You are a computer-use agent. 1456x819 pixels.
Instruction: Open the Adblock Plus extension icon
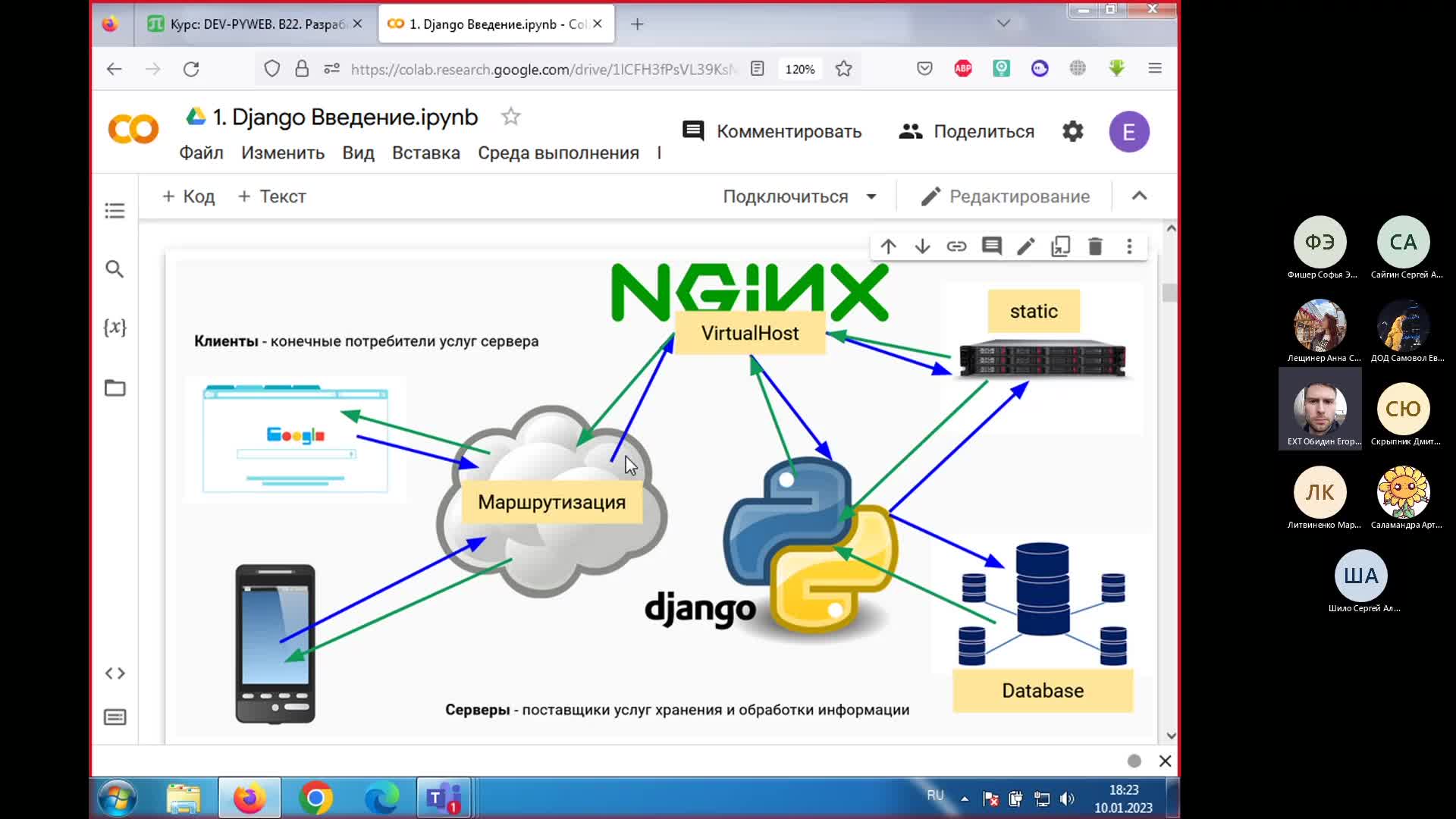coord(963,69)
